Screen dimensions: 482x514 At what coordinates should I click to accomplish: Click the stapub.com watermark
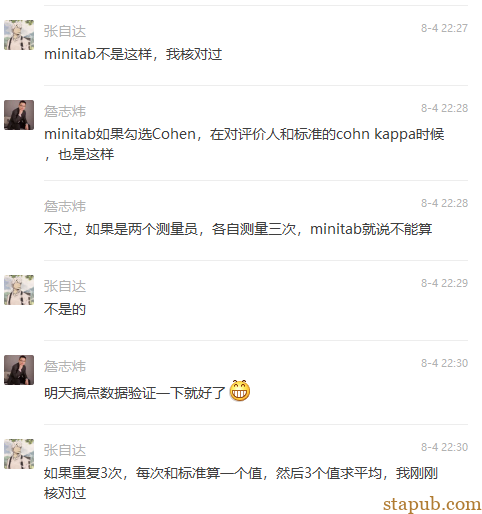tap(432, 504)
